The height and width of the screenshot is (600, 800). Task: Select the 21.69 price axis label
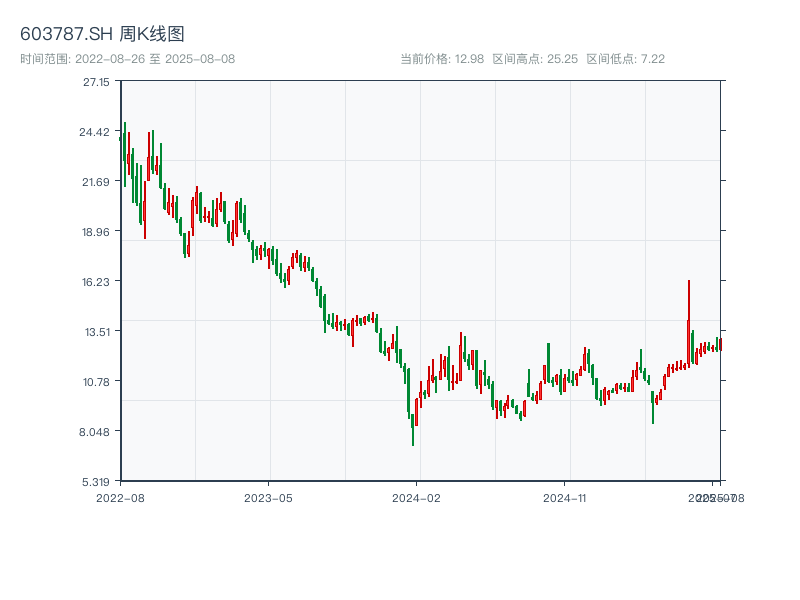pos(96,182)
